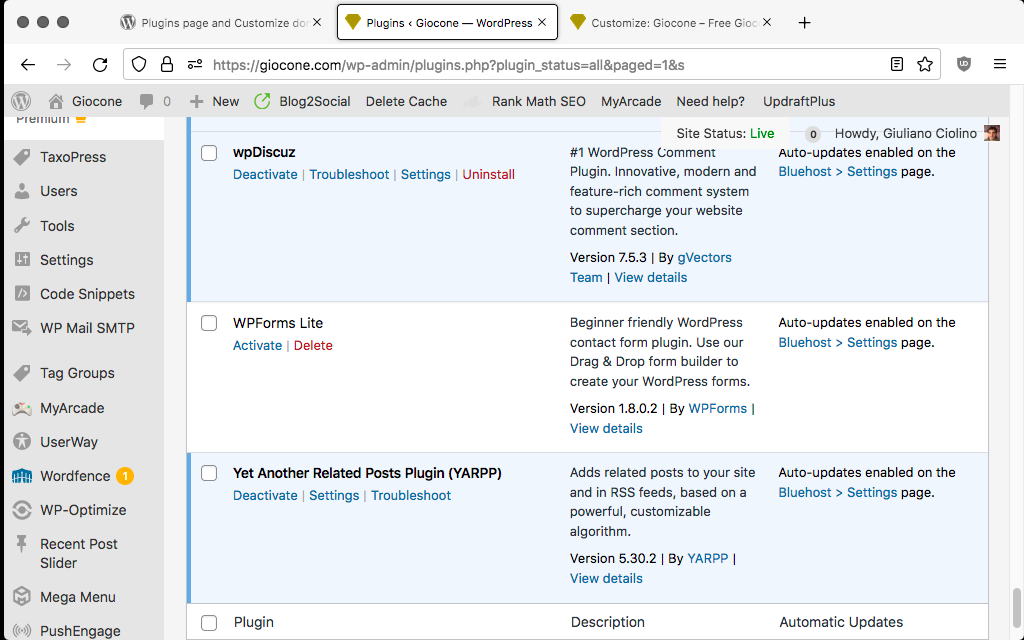
Task: Open the comments bubble icon in admin bar
Action: pyautogui.click(x=147, y=101)
